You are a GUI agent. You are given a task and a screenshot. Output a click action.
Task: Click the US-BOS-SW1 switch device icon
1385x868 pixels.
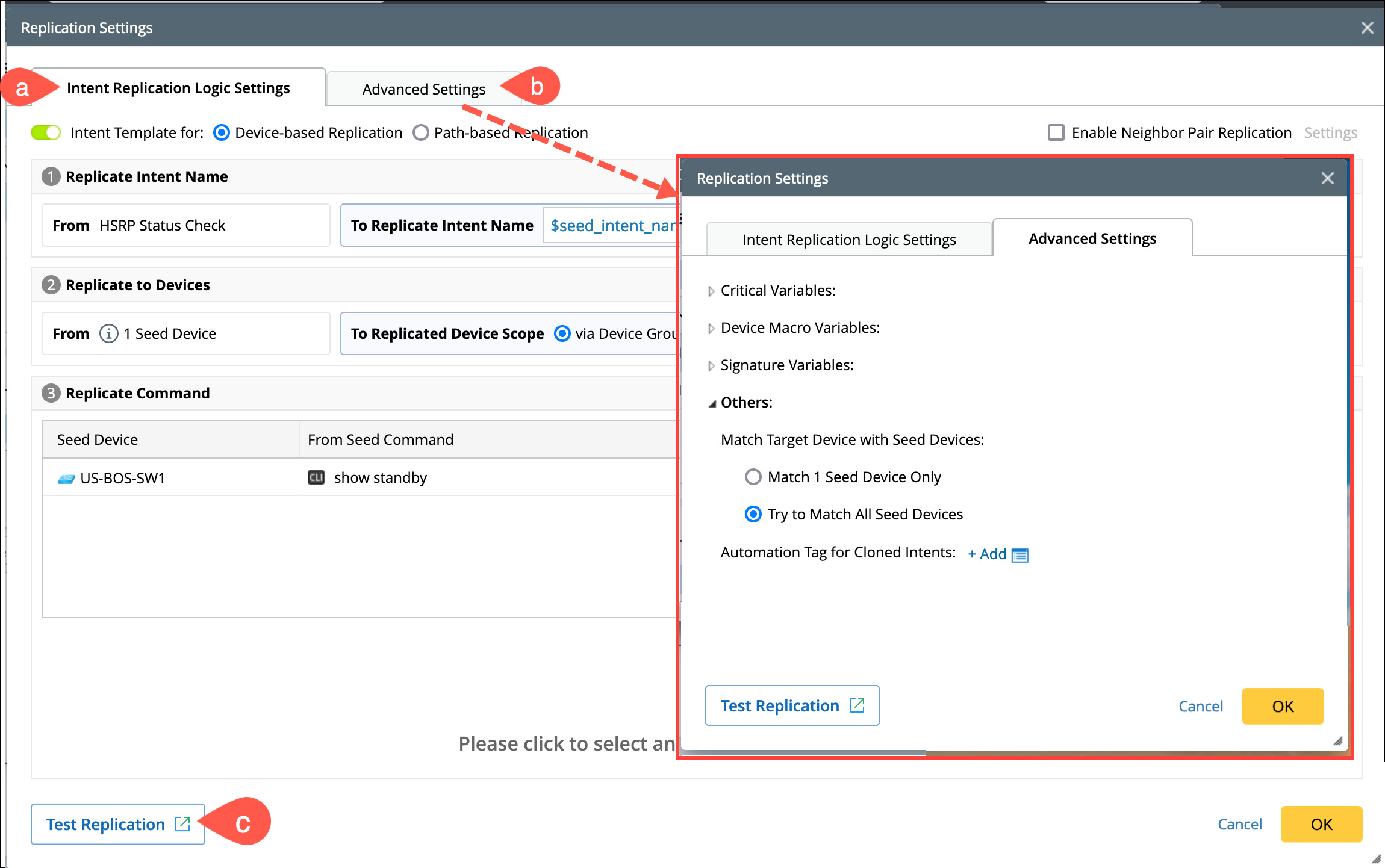coord(66,479)
